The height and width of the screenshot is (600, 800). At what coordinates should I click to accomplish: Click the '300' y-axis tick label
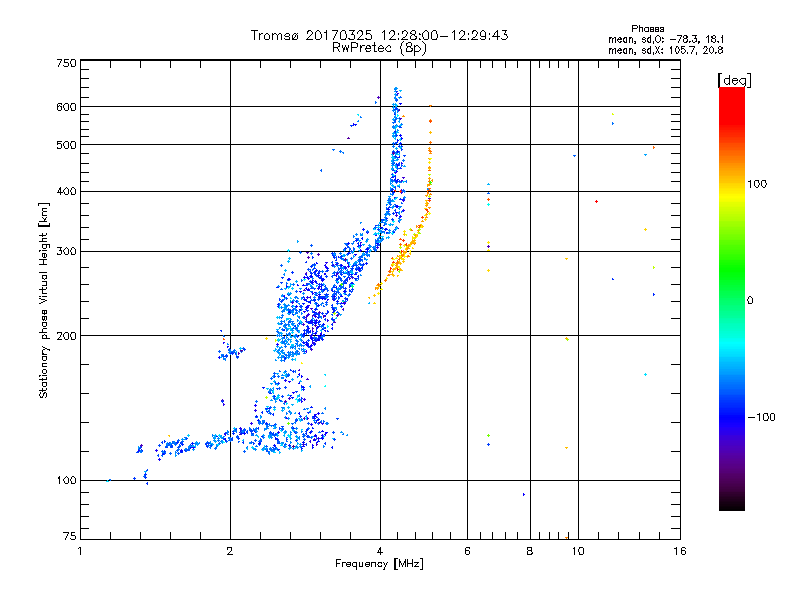click(x=67, y=251)
